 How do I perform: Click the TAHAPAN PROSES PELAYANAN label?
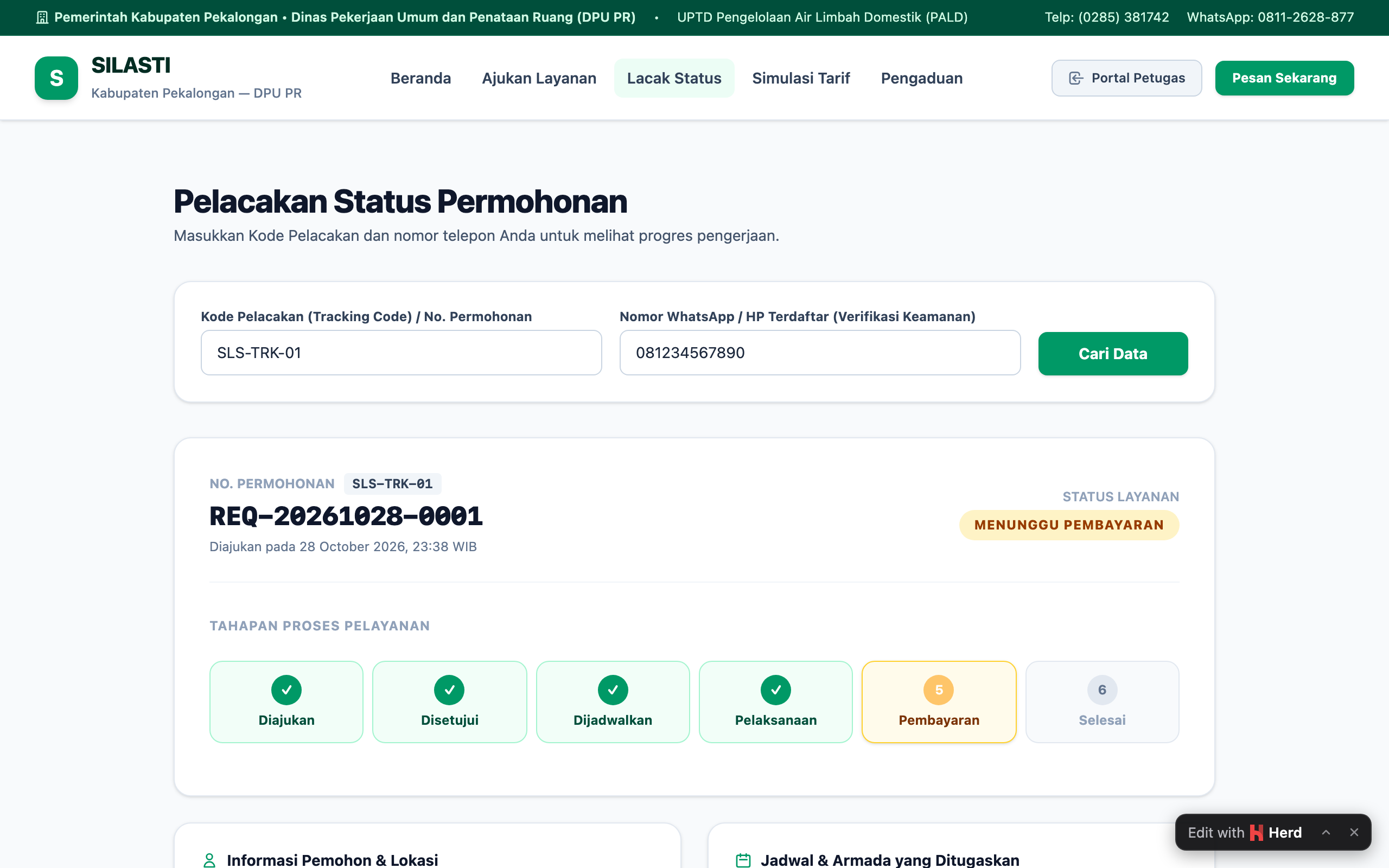pos(319,626)
